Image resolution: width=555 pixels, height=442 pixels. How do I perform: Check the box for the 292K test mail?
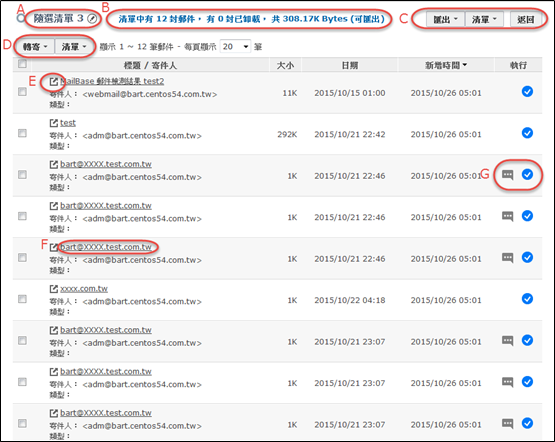pos(22,133)
